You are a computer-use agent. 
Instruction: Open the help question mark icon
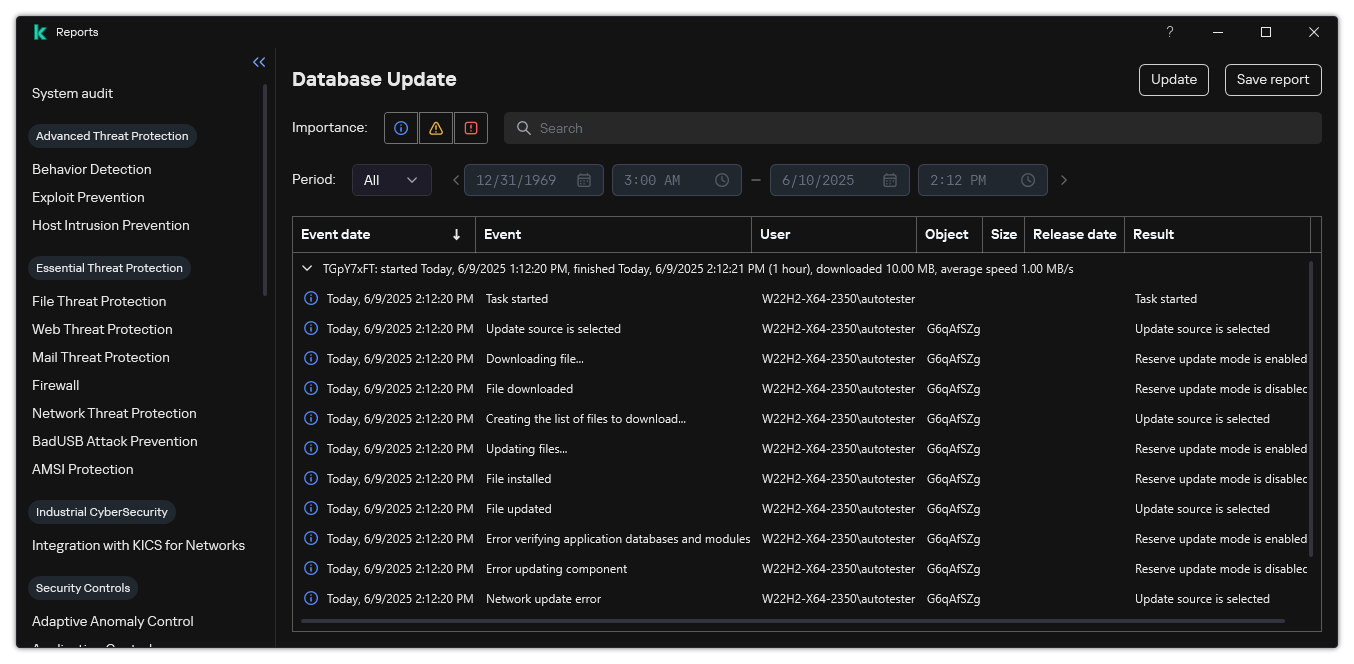tap(1169, 32)
